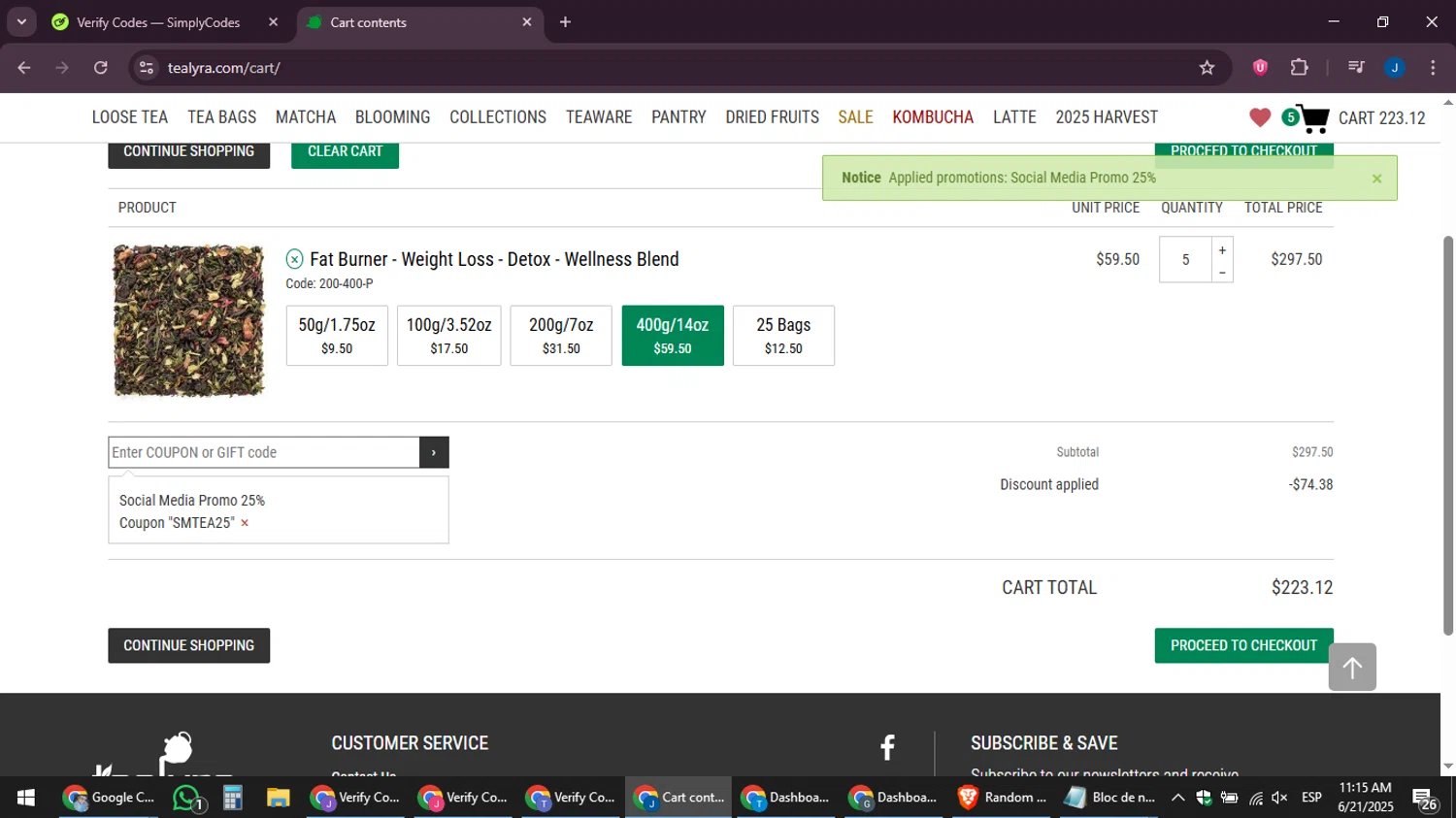Reload the tealyra cart page
1456x818 pixels.
point(101,68)
